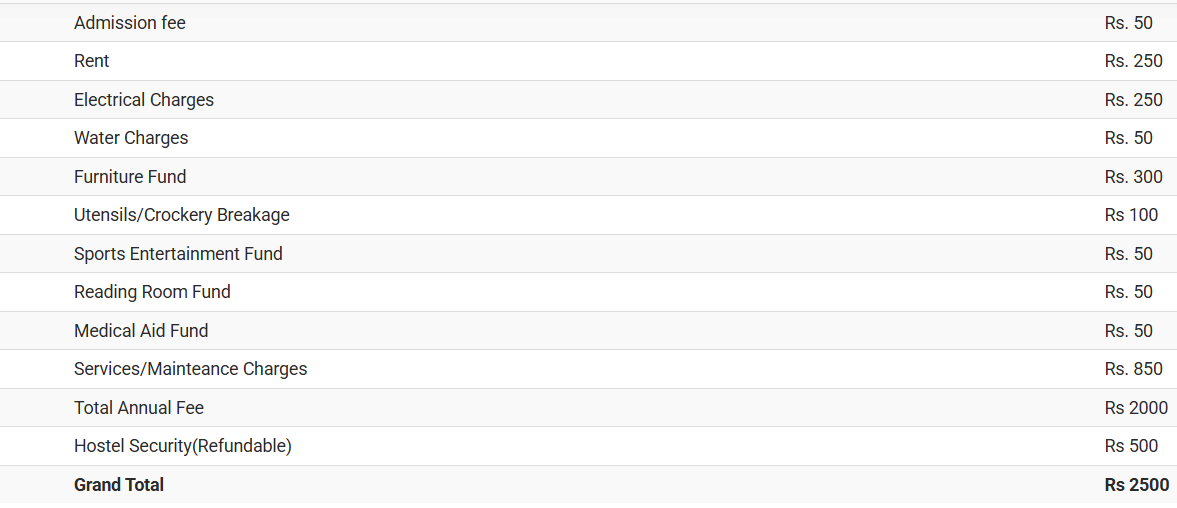Click the Rs 100 breakage amount
This screenshot has height=508, width=1177.
[x=1131, y=215]
